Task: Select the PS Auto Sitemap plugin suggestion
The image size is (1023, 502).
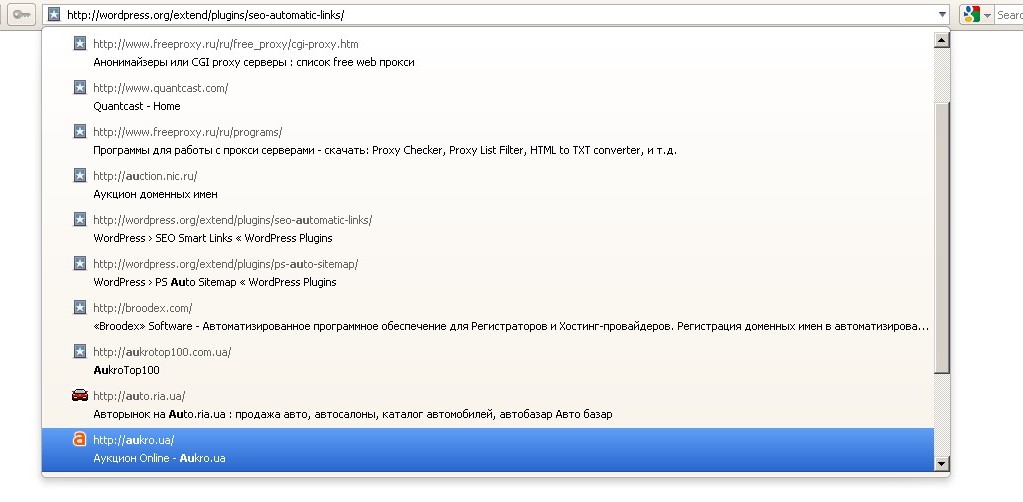Action: click(488, 273)
